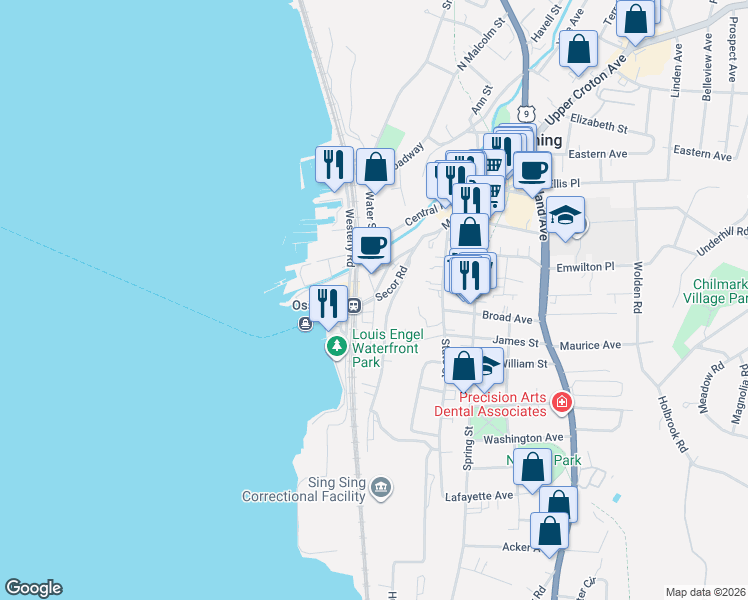The image size is (748, 600).
Task: Select the Holbrook Rd label
Action: click(x=673, y=424)
